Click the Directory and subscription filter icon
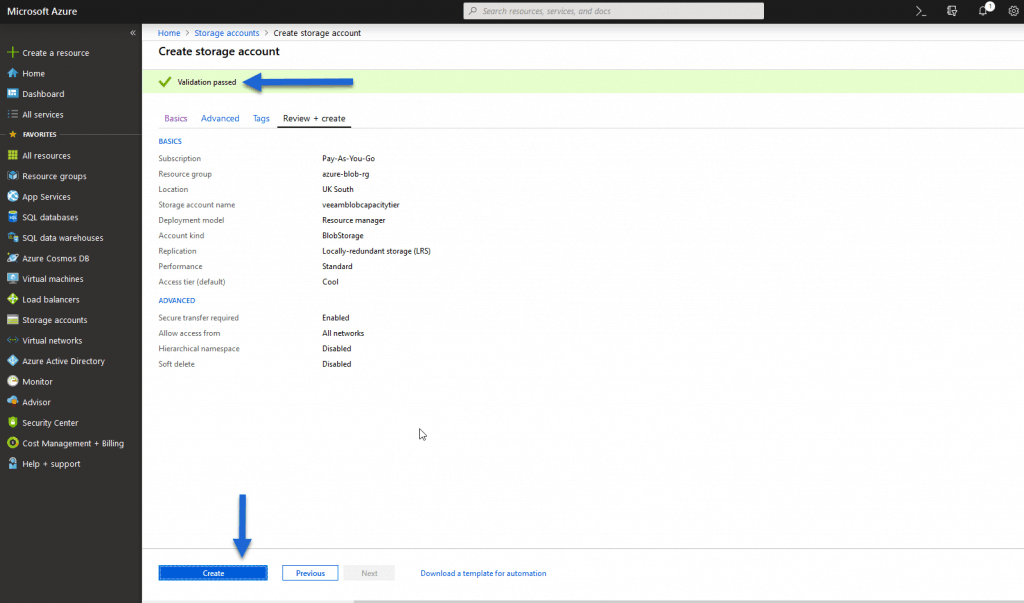 coord(952,11)
